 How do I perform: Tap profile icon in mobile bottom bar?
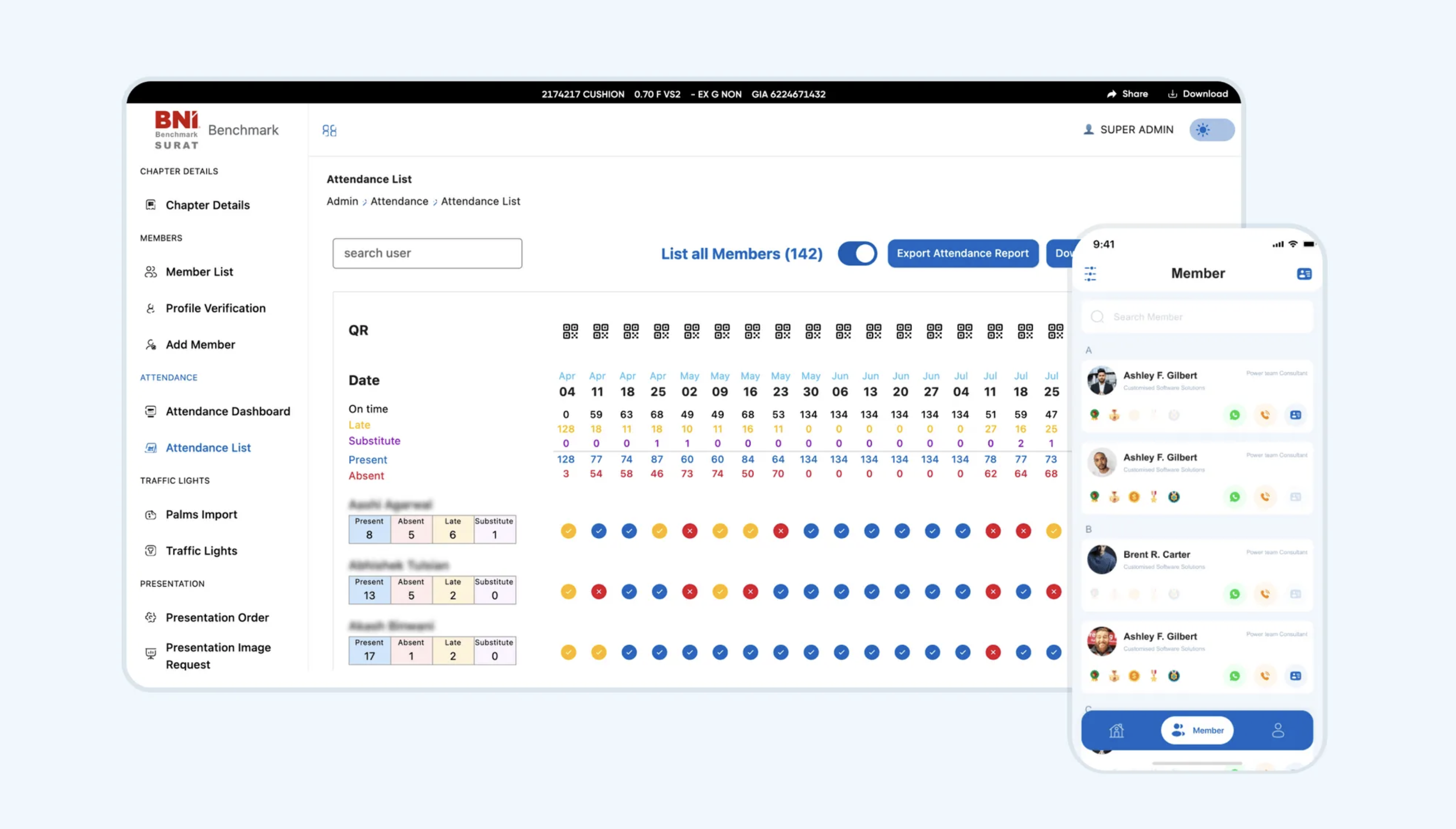(x=1278, y=730)
